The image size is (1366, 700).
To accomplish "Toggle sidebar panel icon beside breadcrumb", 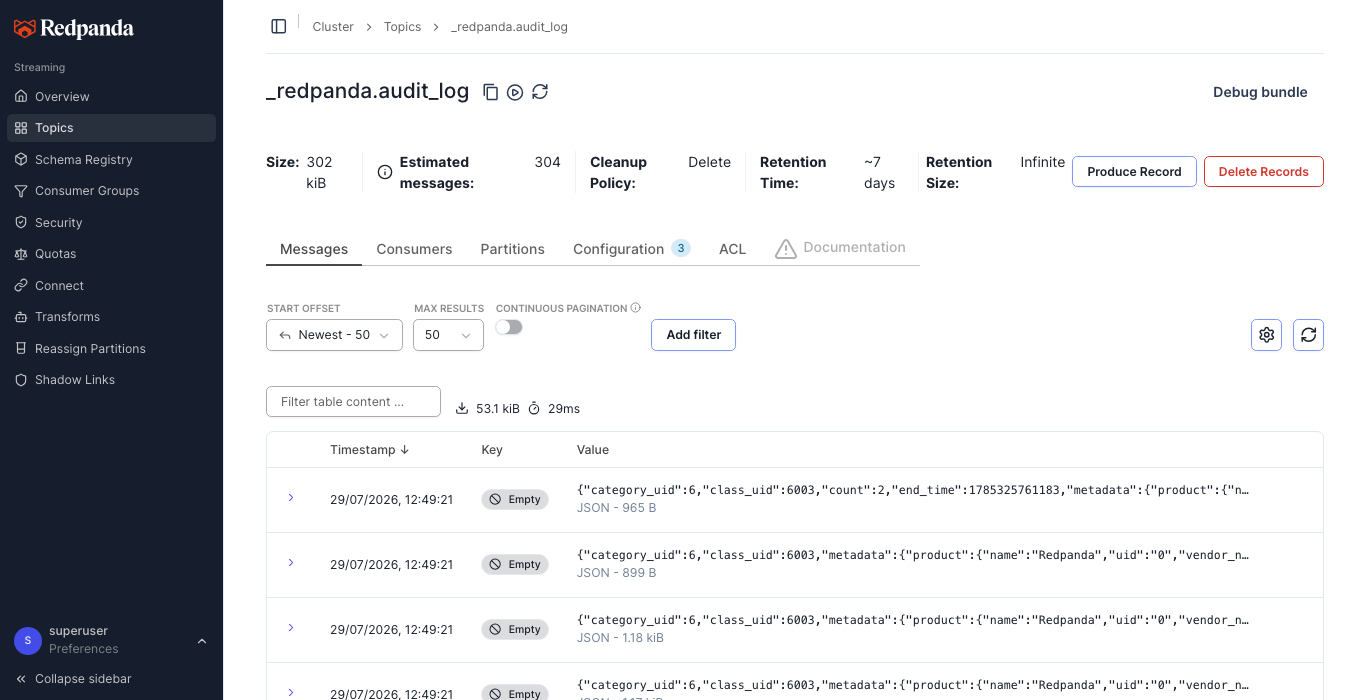I will (279, 26).
